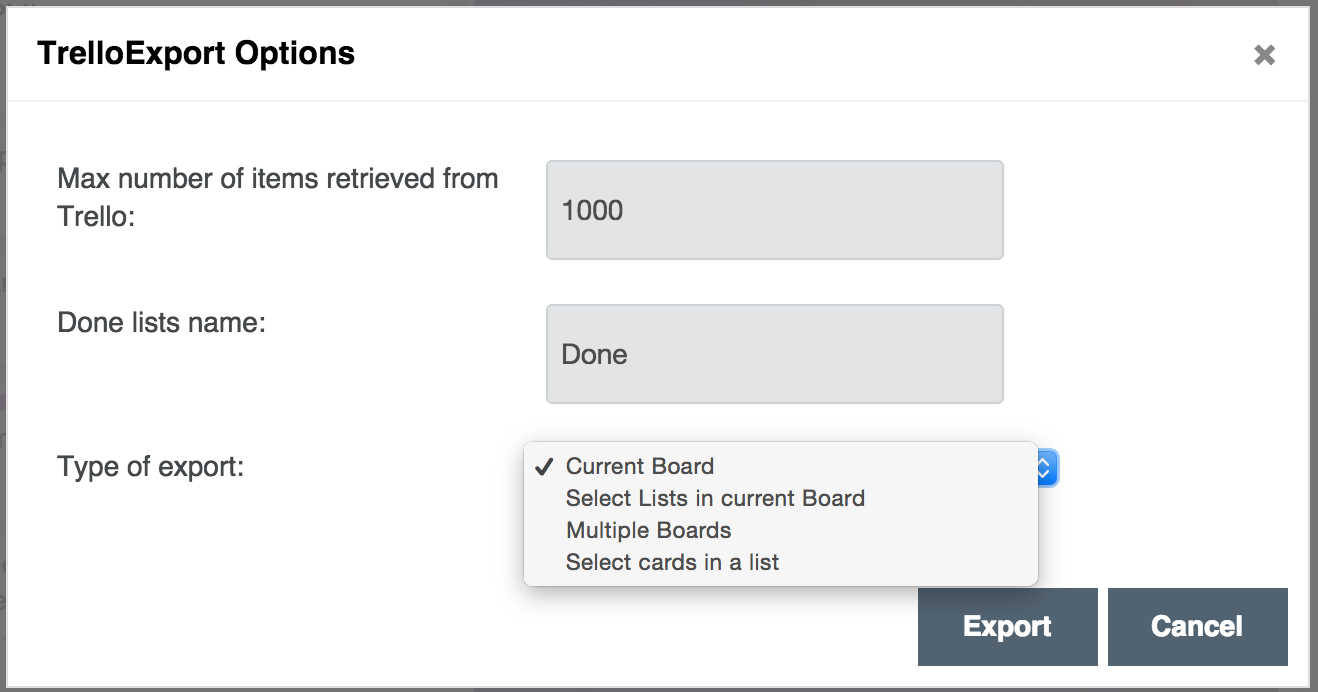This screenshot has width=1318, height=692.
Task: Confirm export with Export button
Action: coord(1007,626)
